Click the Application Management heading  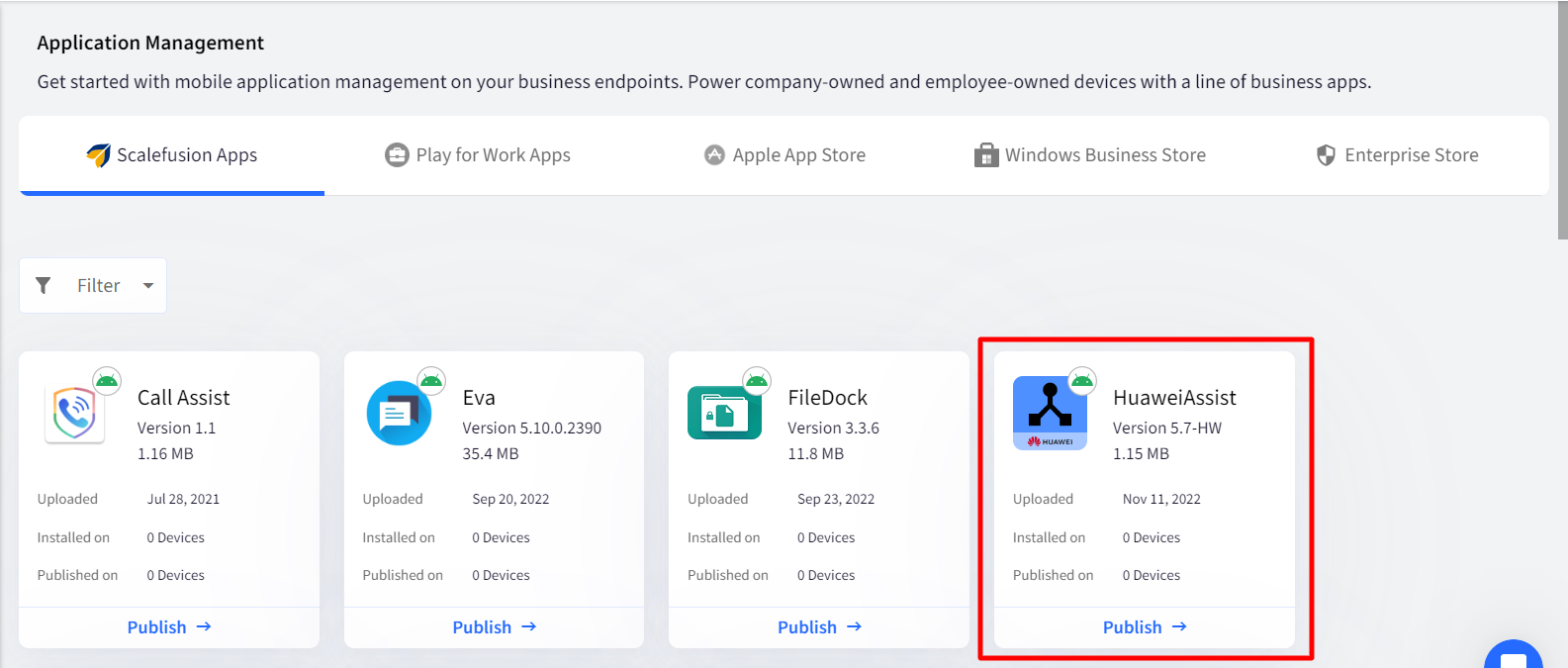point(150,43)
